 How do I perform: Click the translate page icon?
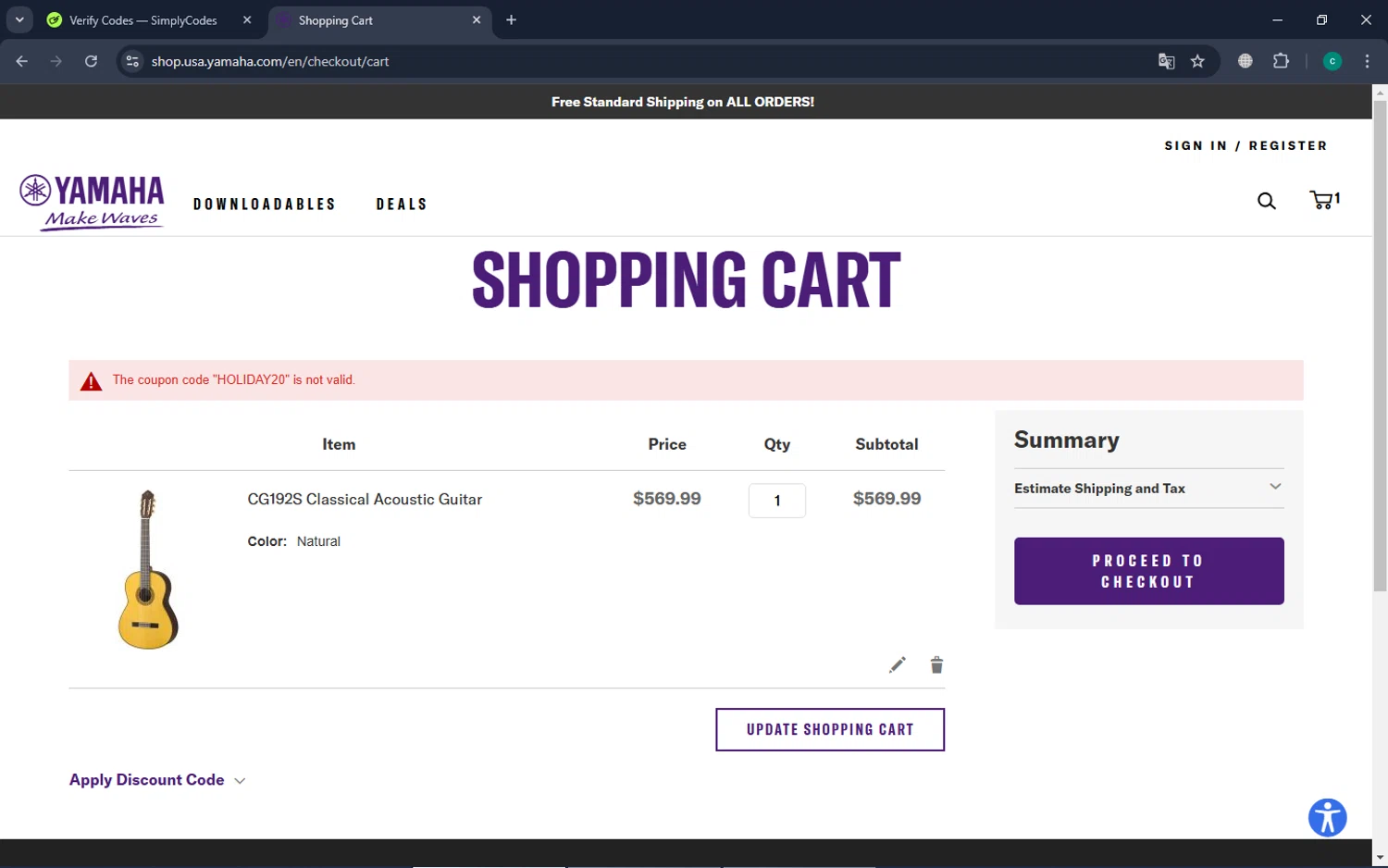tap(1166, 61)
